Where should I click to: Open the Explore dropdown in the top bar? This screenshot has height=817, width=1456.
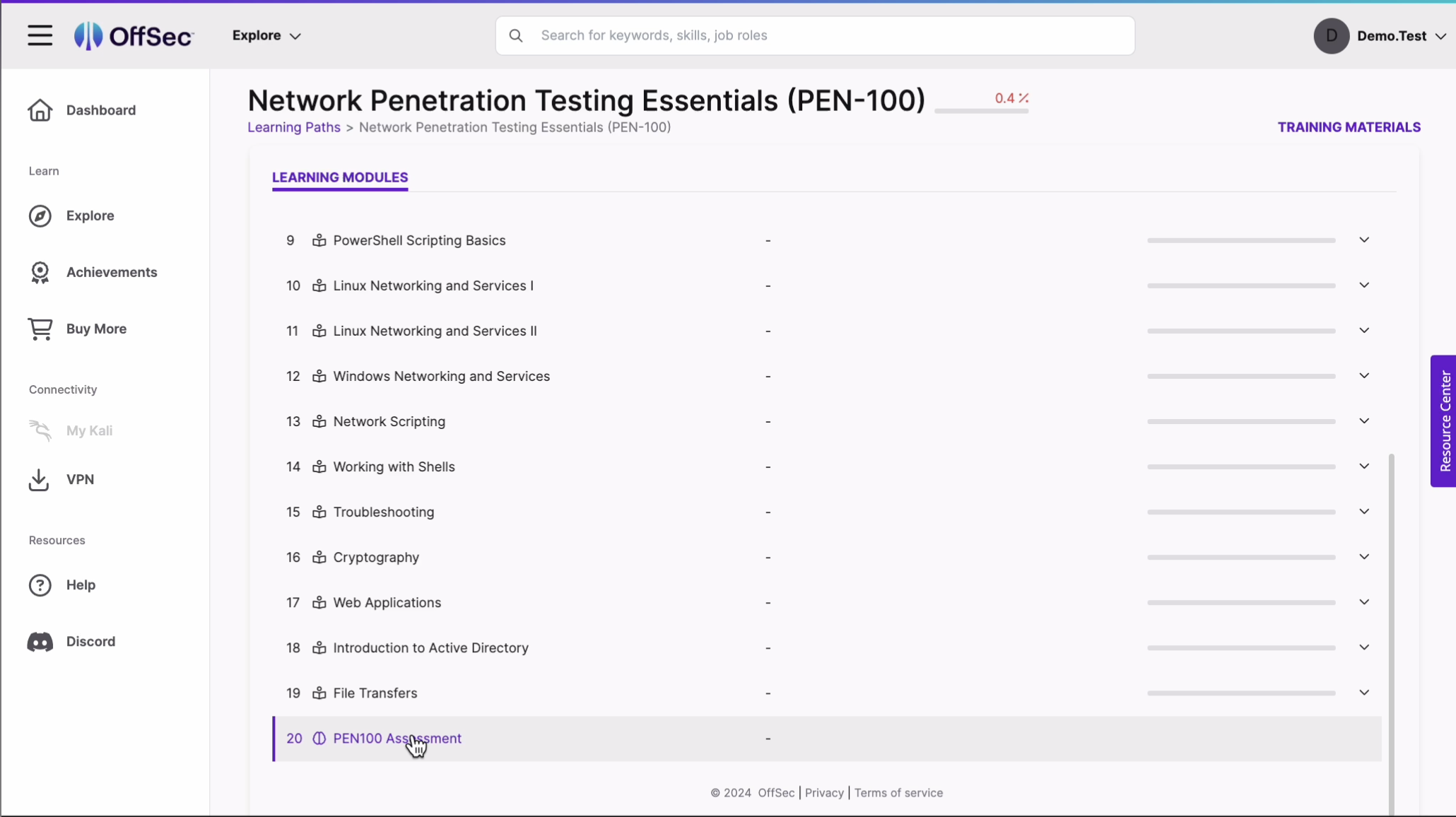point(266,35)
